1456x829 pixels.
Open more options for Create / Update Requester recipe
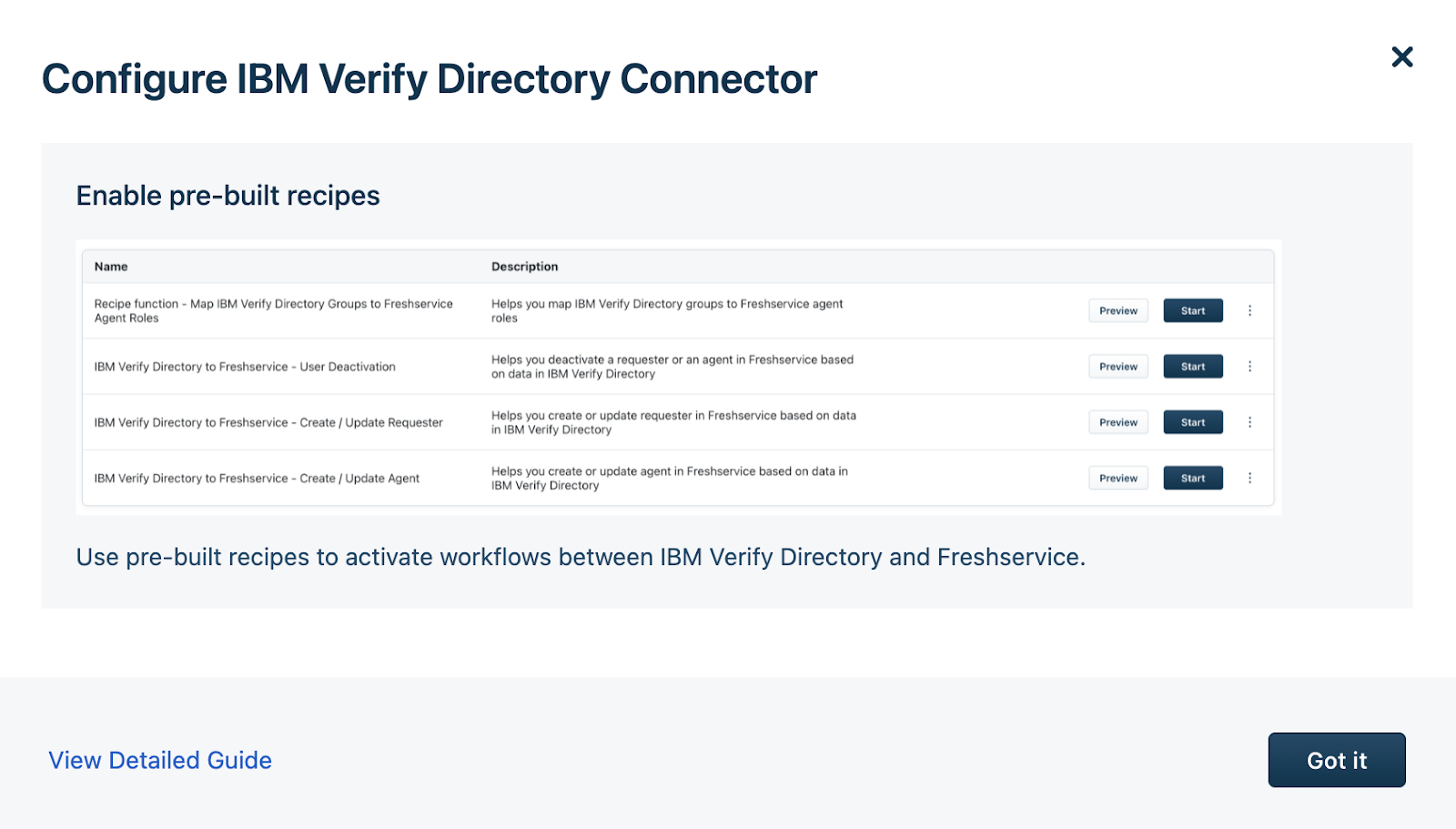(x=1249, y=422)
